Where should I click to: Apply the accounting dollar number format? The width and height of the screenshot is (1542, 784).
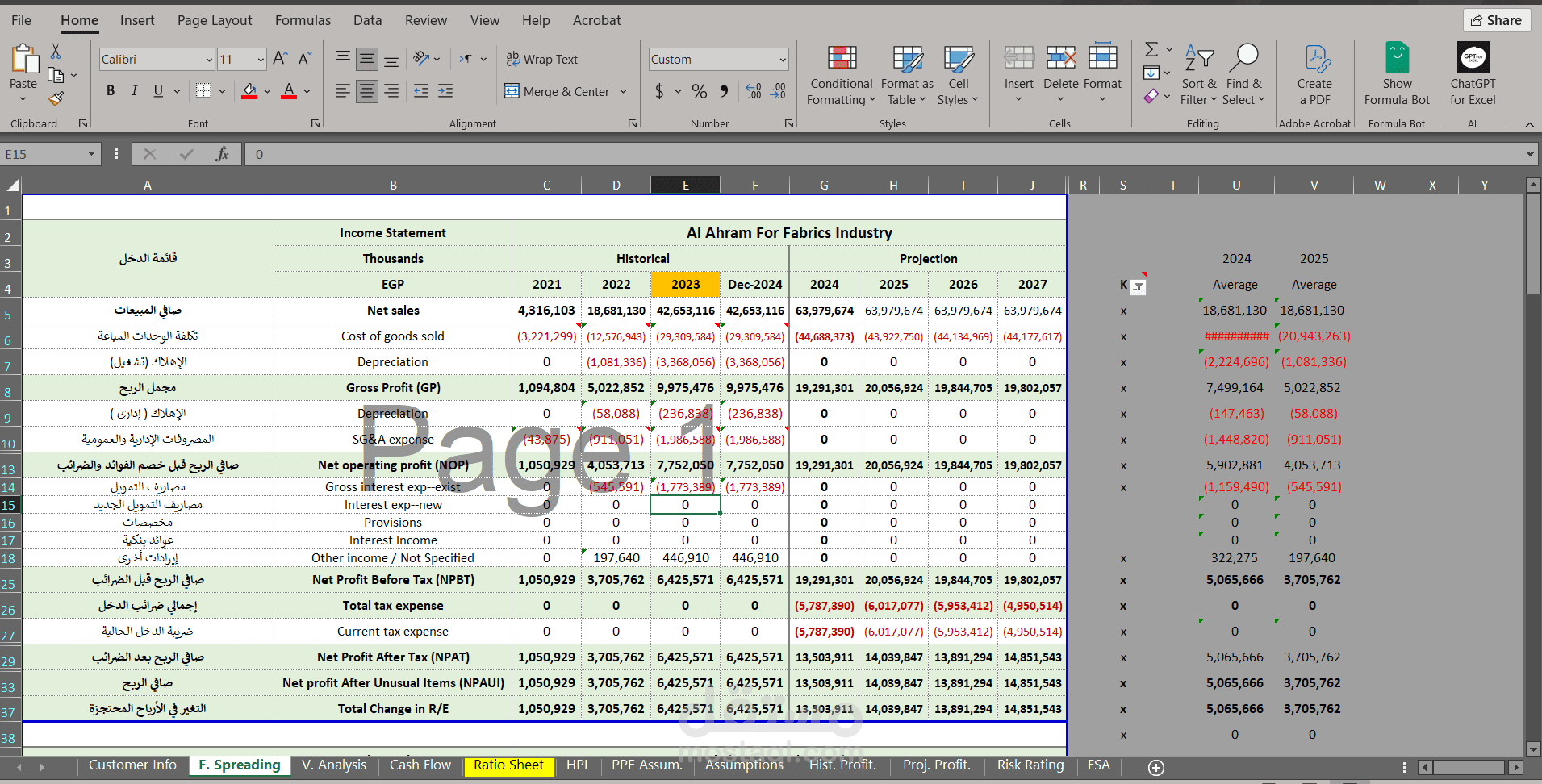pyautogui.click(x=660, y=91)
